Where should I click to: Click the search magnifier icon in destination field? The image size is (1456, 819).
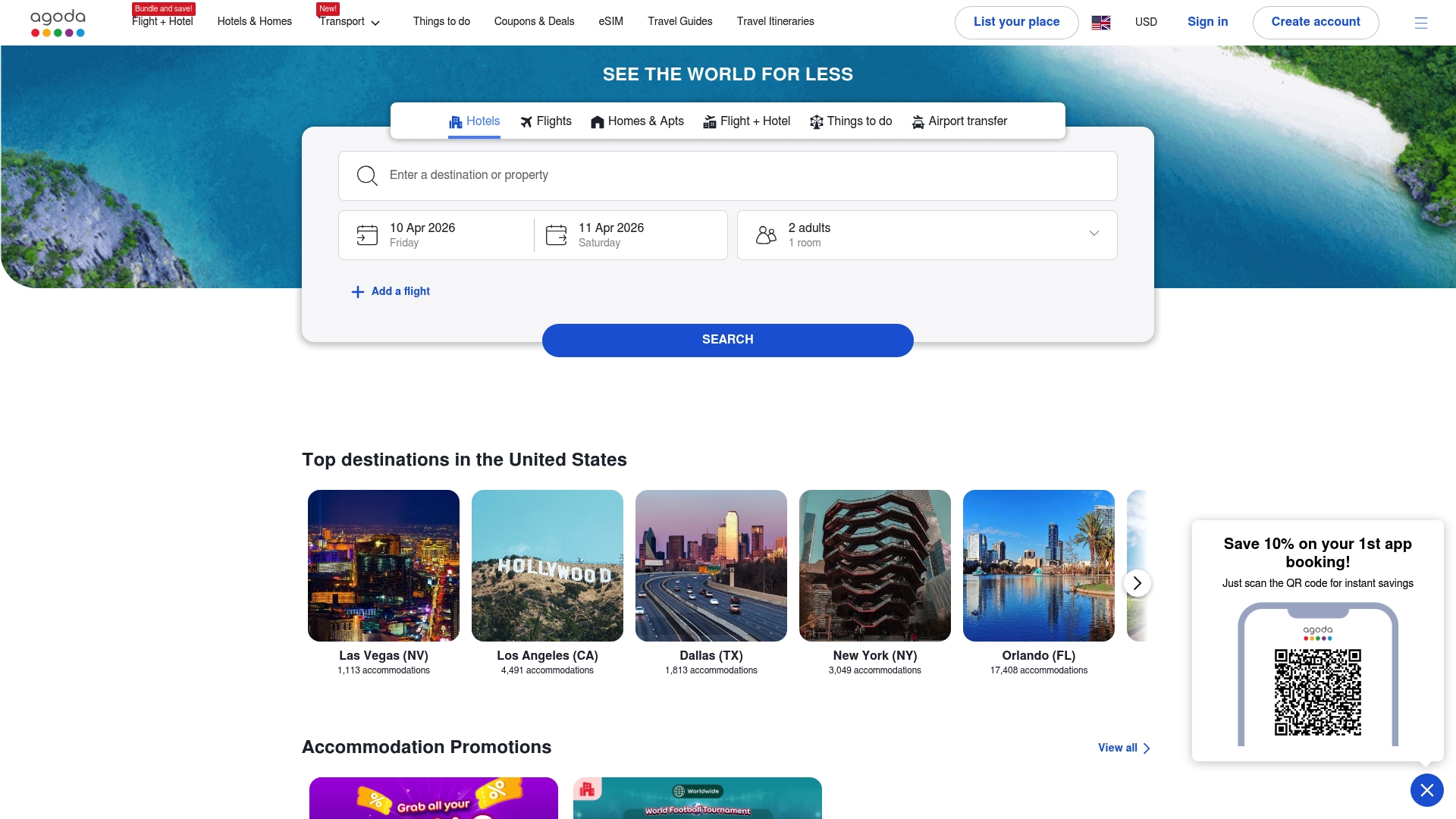pos(367,175)
